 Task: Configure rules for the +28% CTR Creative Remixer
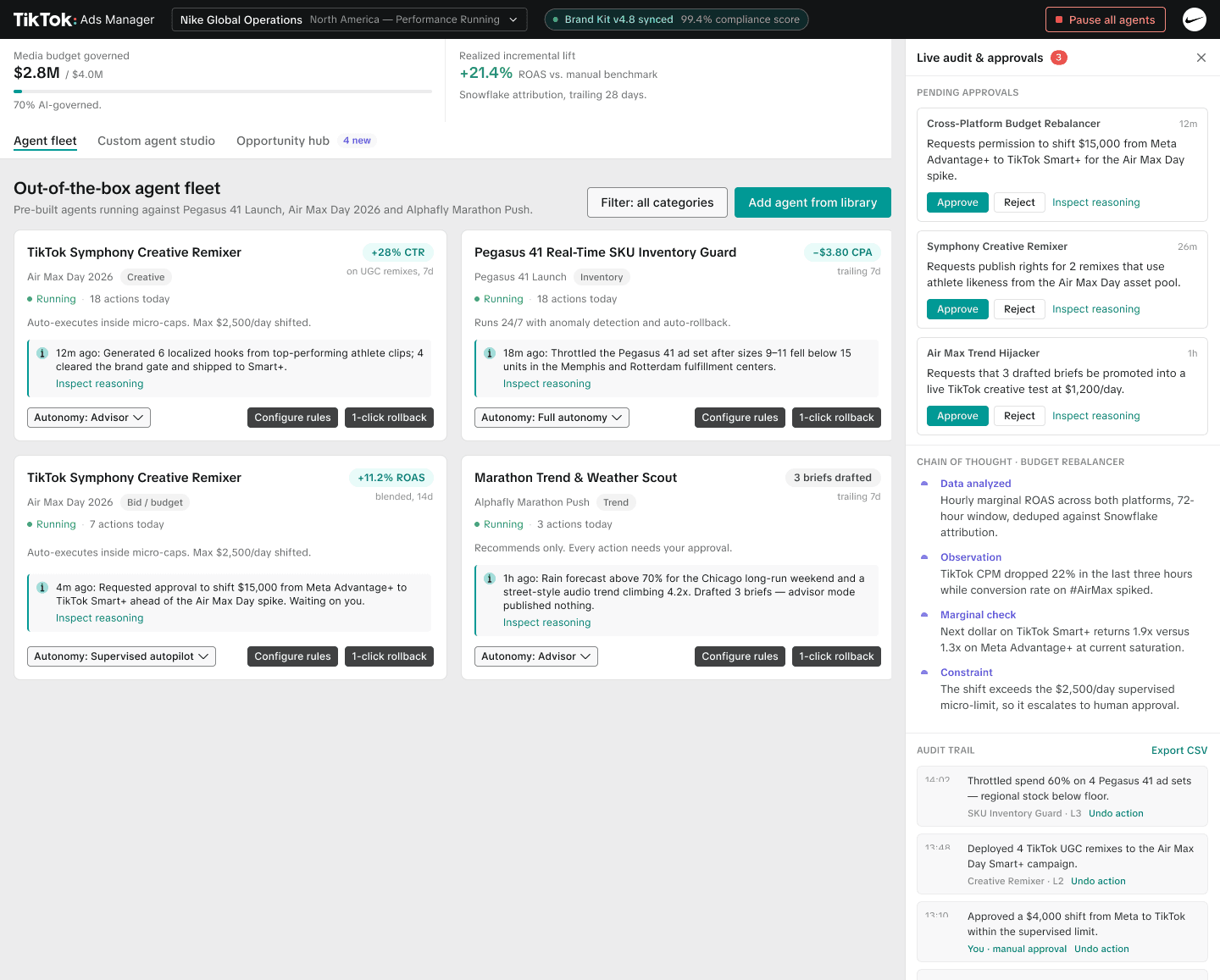292,418
